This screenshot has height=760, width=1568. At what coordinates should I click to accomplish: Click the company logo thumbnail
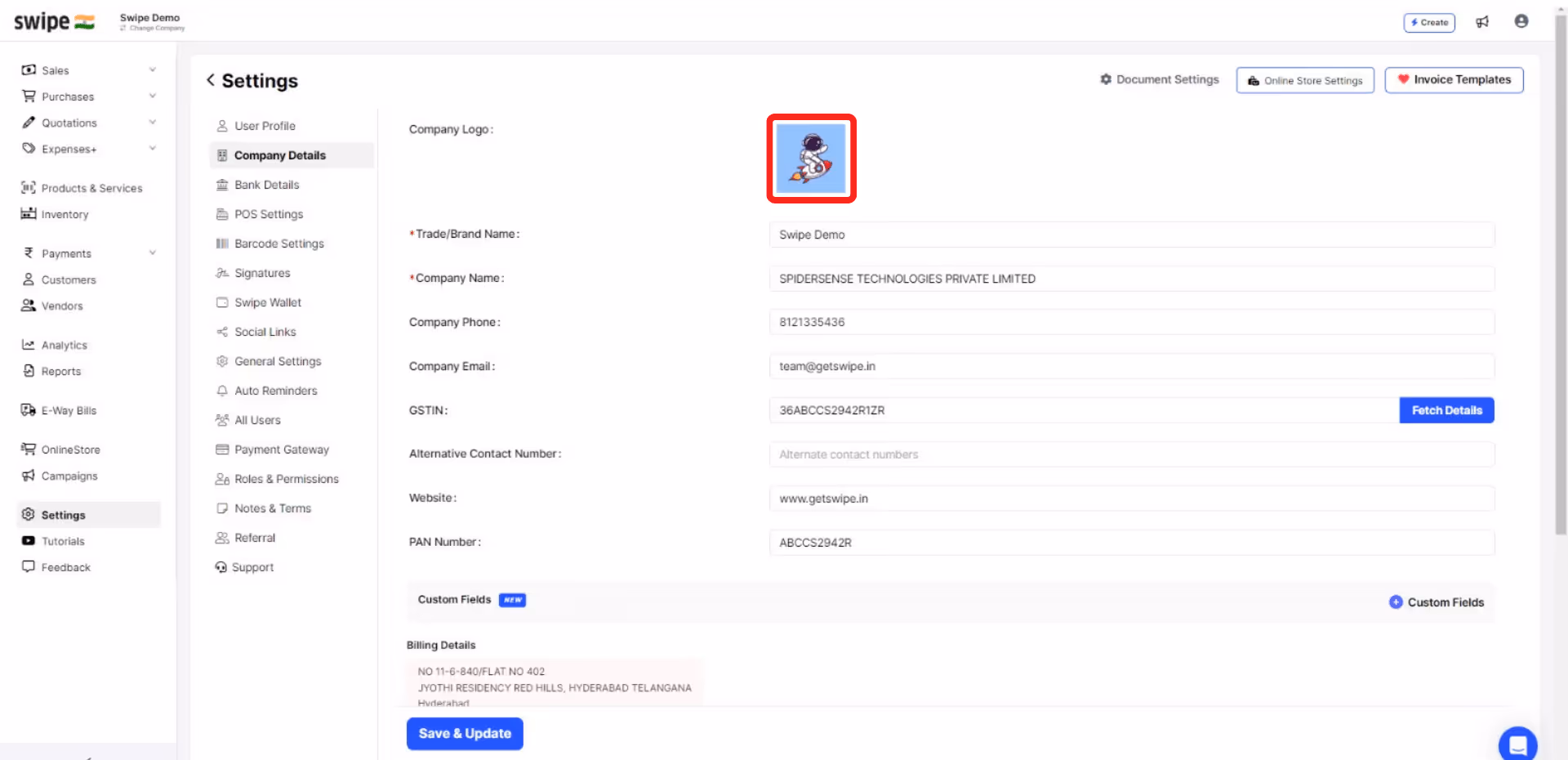[x=811, y=159]
